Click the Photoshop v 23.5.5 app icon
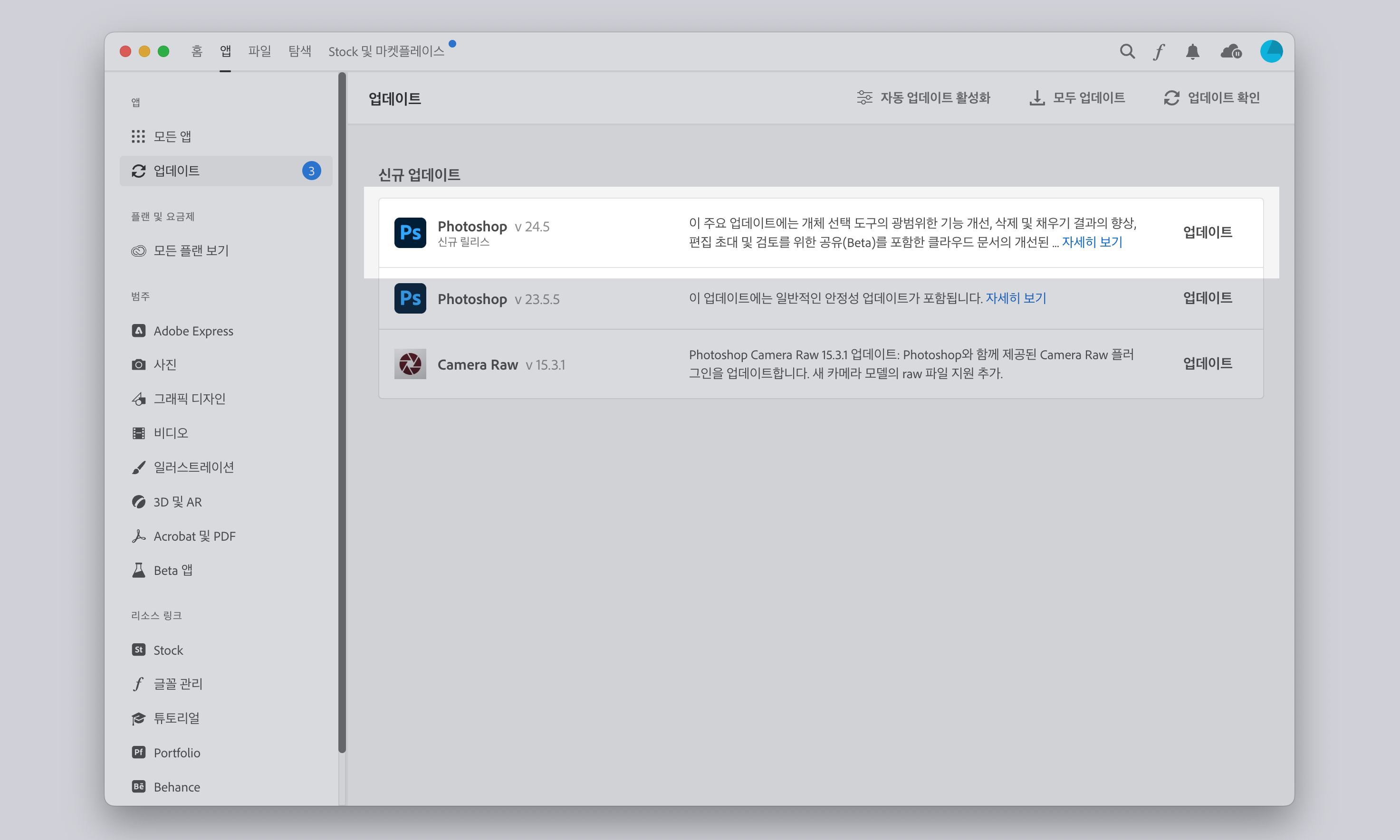 (410, 298)
